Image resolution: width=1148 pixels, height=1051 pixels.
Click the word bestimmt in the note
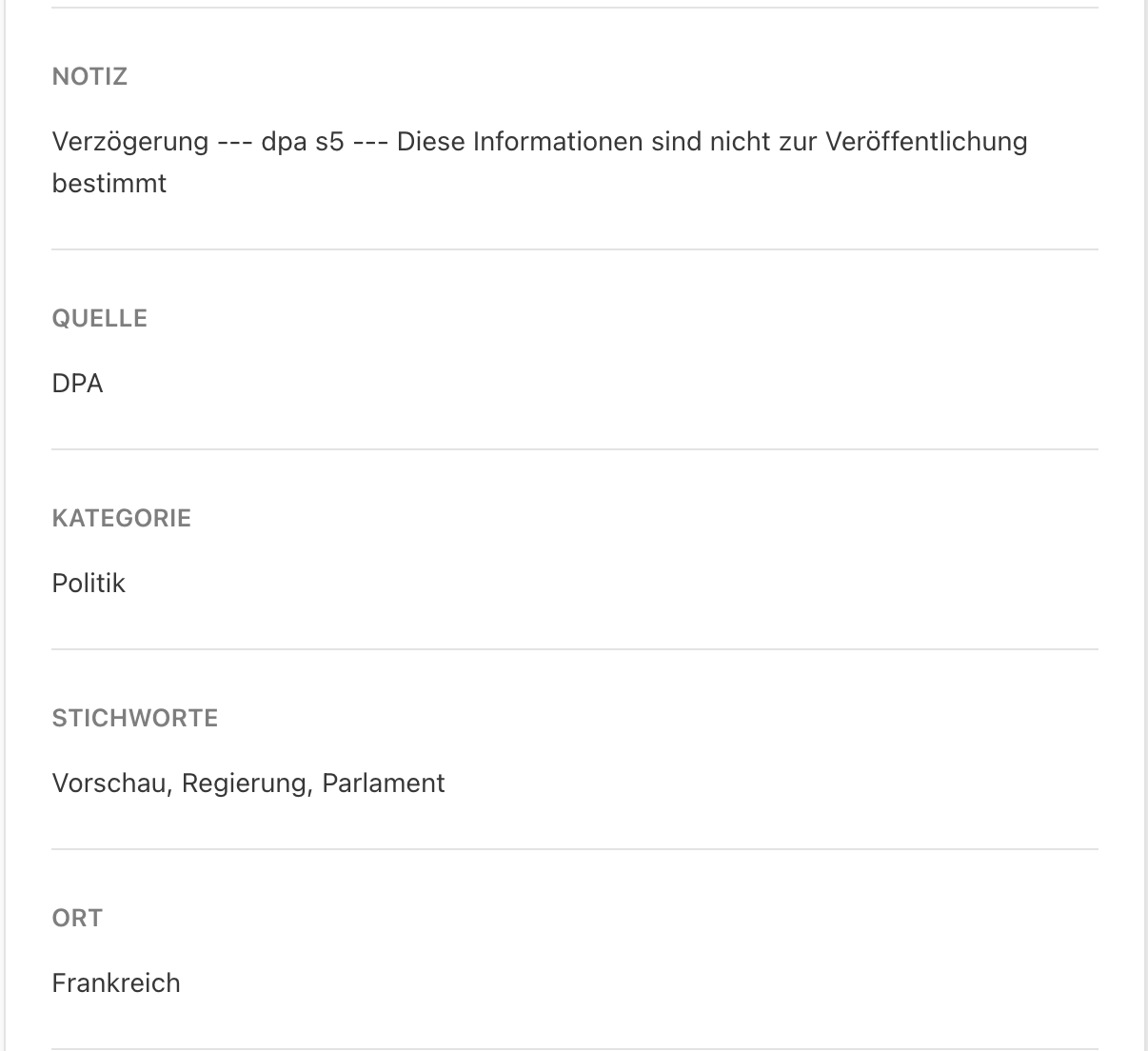109,184
